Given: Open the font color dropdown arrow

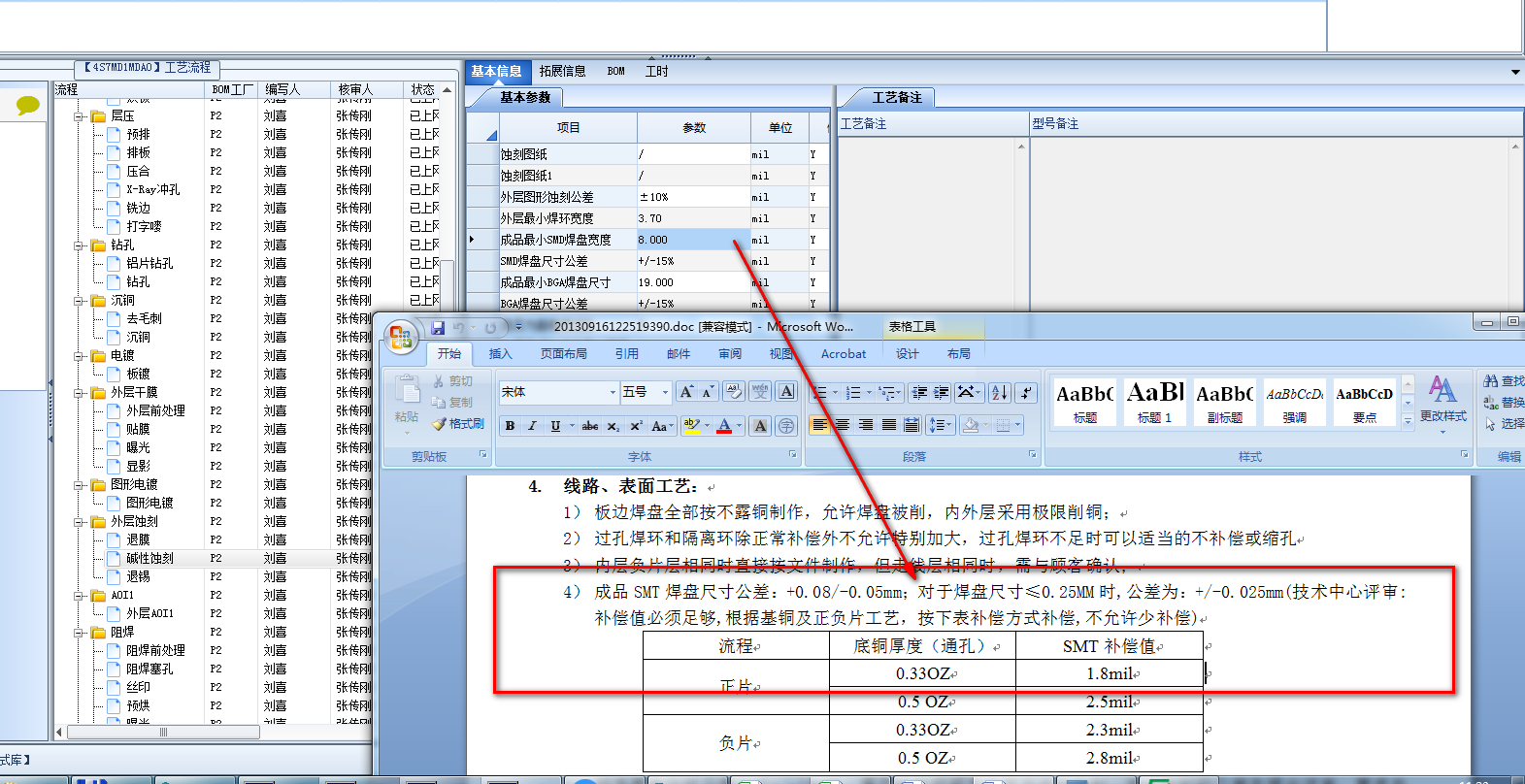Looking at the screenshot, I should [740, 425].
